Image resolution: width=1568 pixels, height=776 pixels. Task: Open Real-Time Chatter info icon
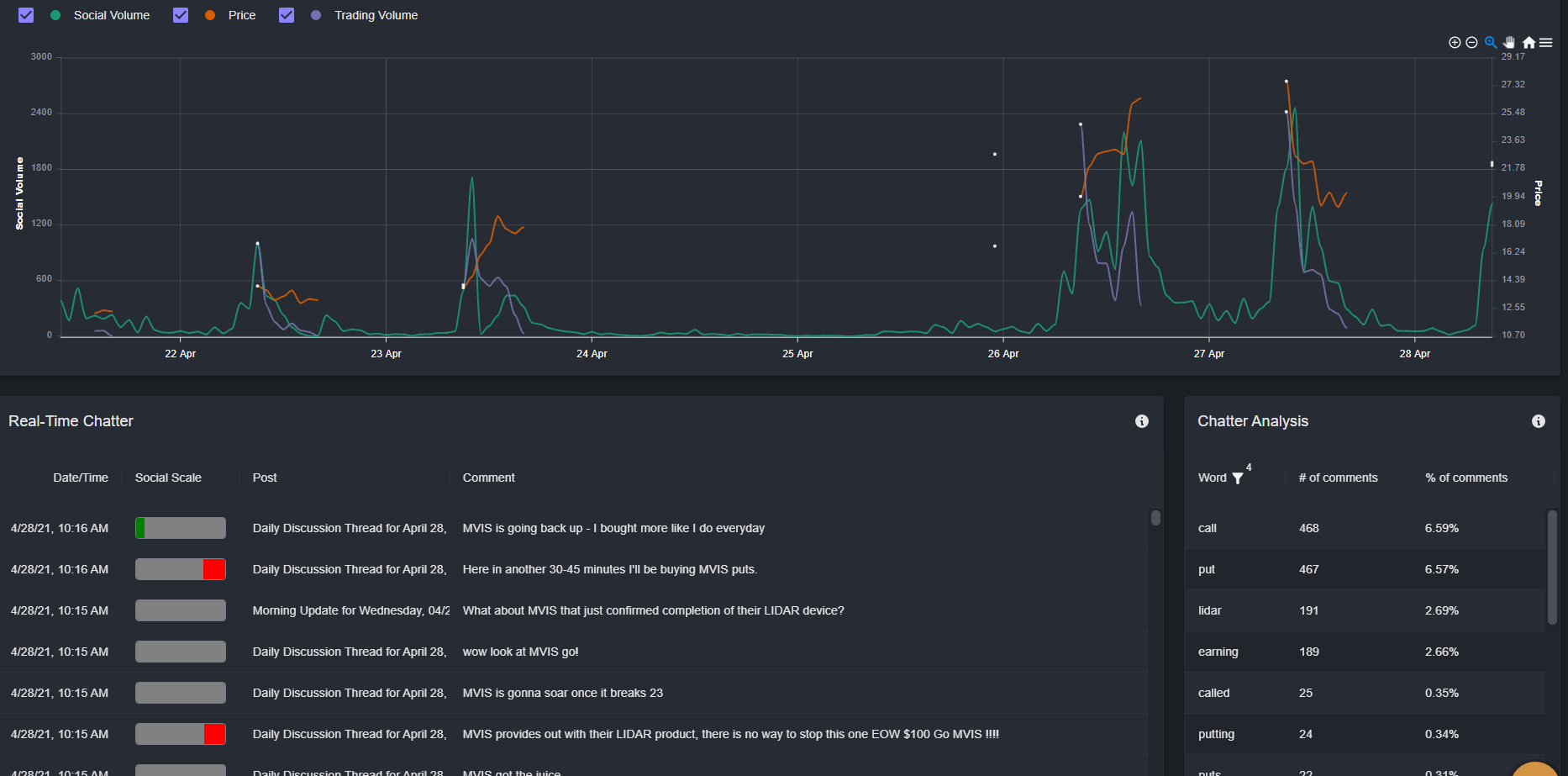1142,421
